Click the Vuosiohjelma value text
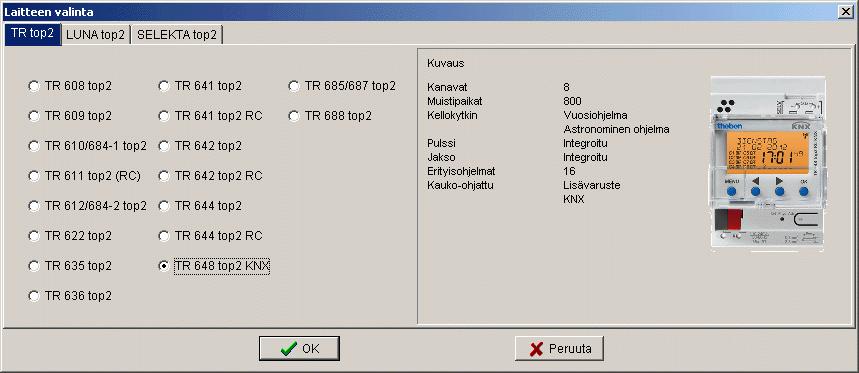Screen dimensions: 859x373 (595, 116)
